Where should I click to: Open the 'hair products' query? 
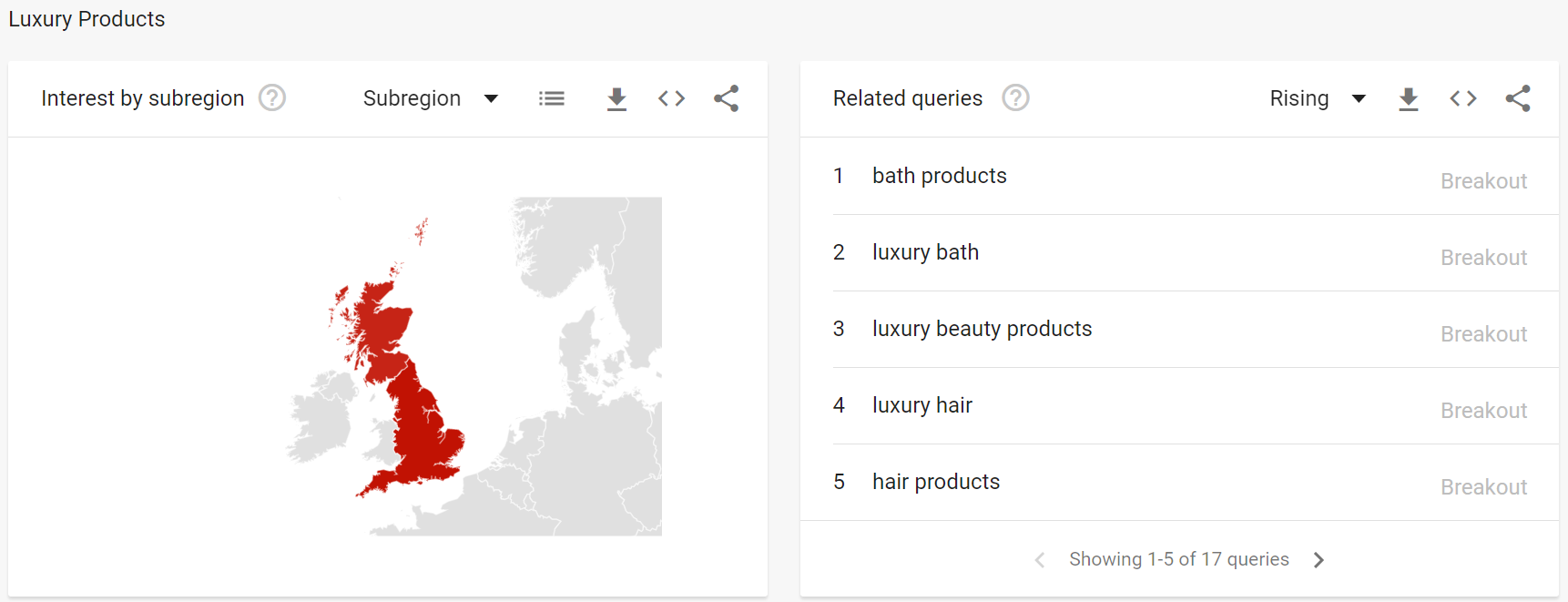935,482
